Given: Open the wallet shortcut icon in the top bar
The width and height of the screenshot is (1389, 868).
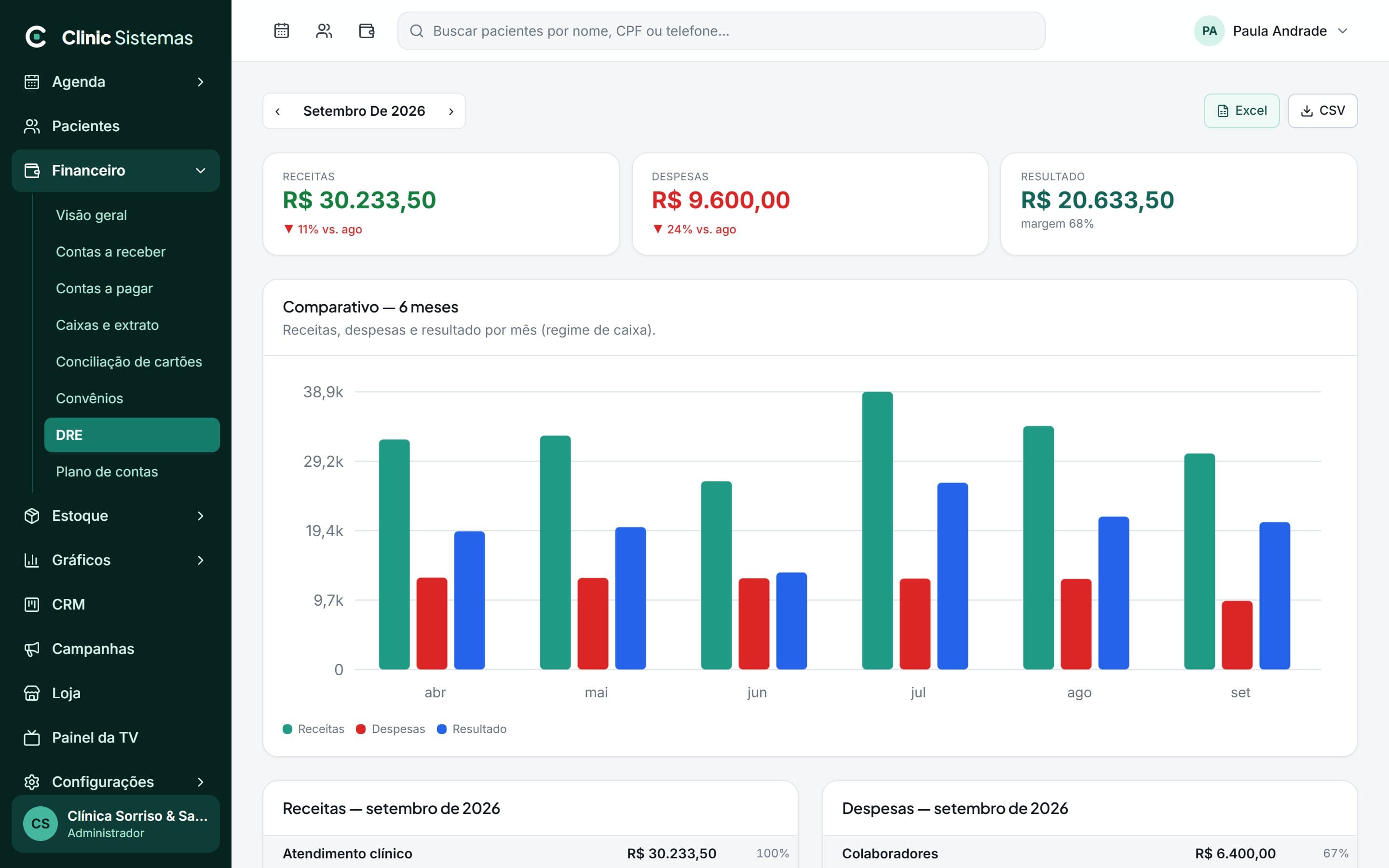Looking at the screenshot, I should 366,30.
